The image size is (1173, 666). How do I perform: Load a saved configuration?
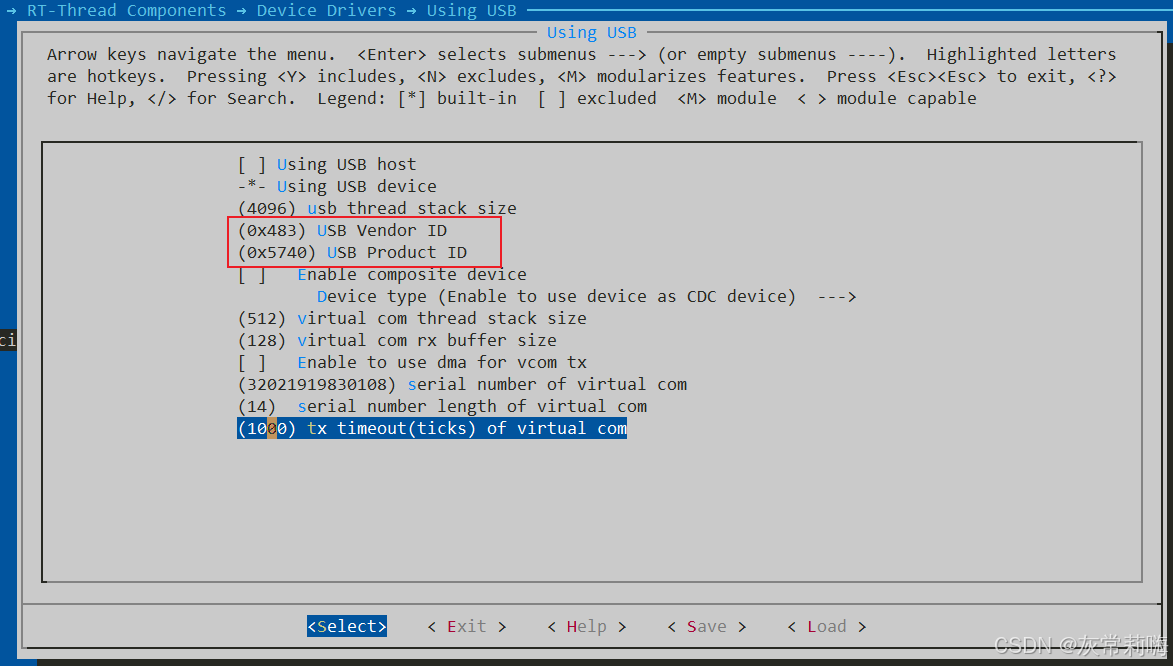coord(826,626)
